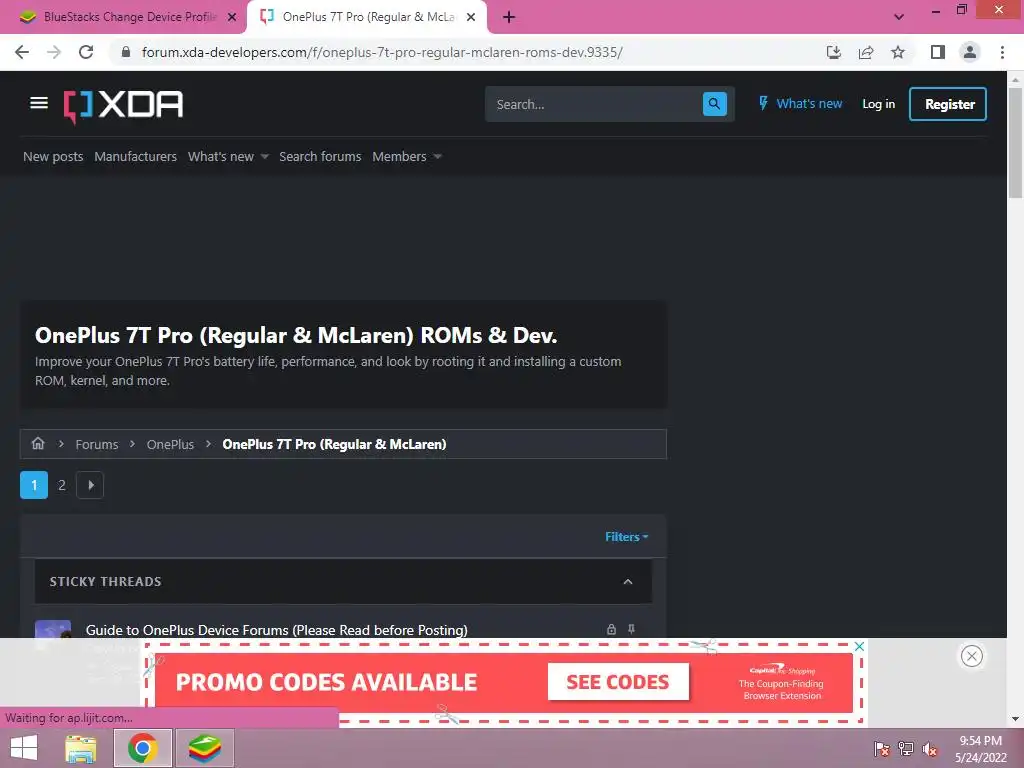Open Manufacturers in the nav bar

point(135,157)
